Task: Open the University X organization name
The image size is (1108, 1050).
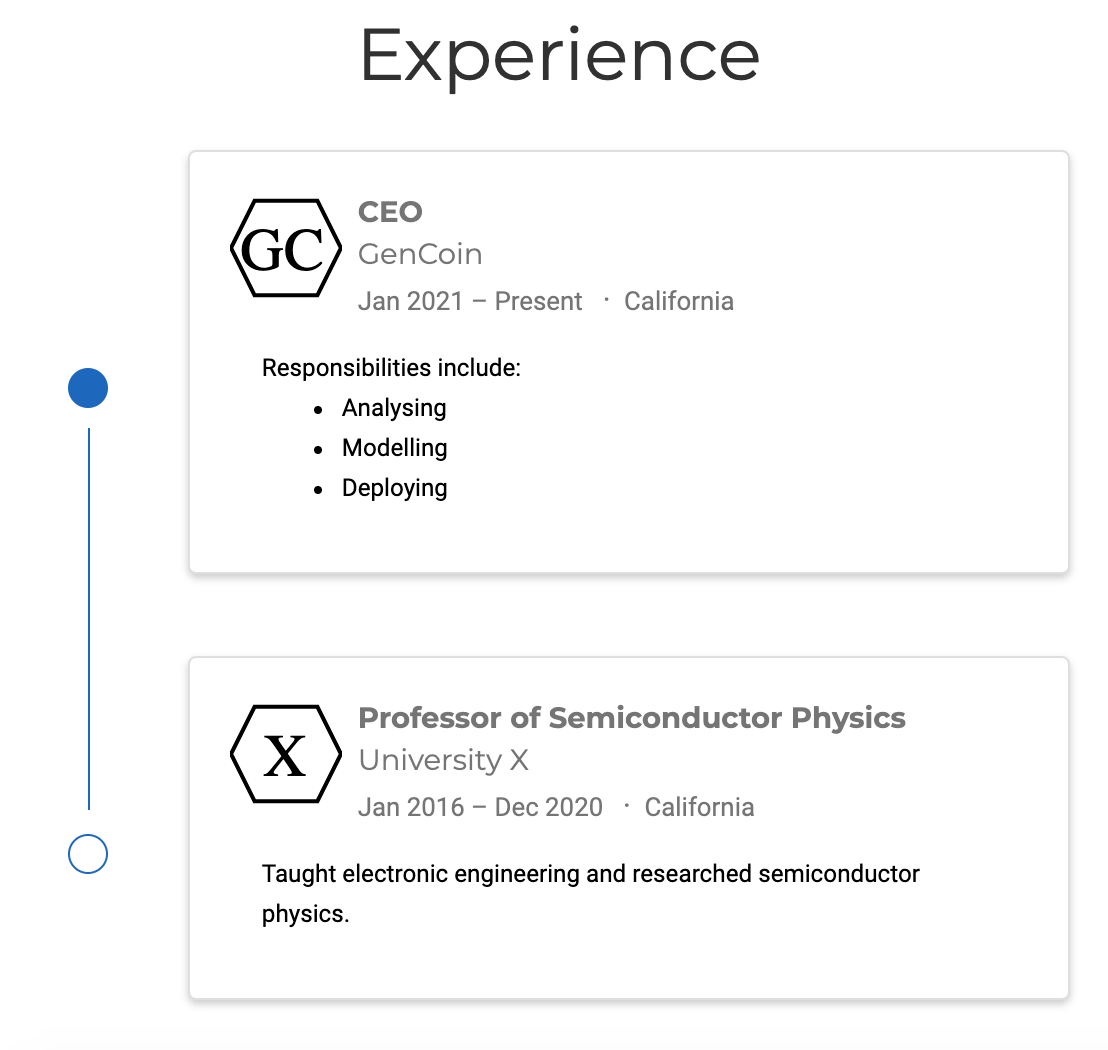Action: (x=443, y=760)
